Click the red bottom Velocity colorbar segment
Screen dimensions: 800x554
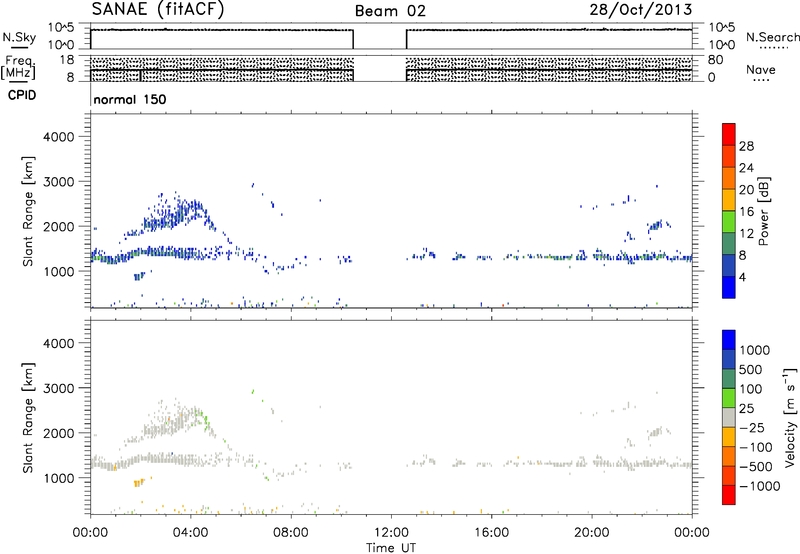(729, 495)
